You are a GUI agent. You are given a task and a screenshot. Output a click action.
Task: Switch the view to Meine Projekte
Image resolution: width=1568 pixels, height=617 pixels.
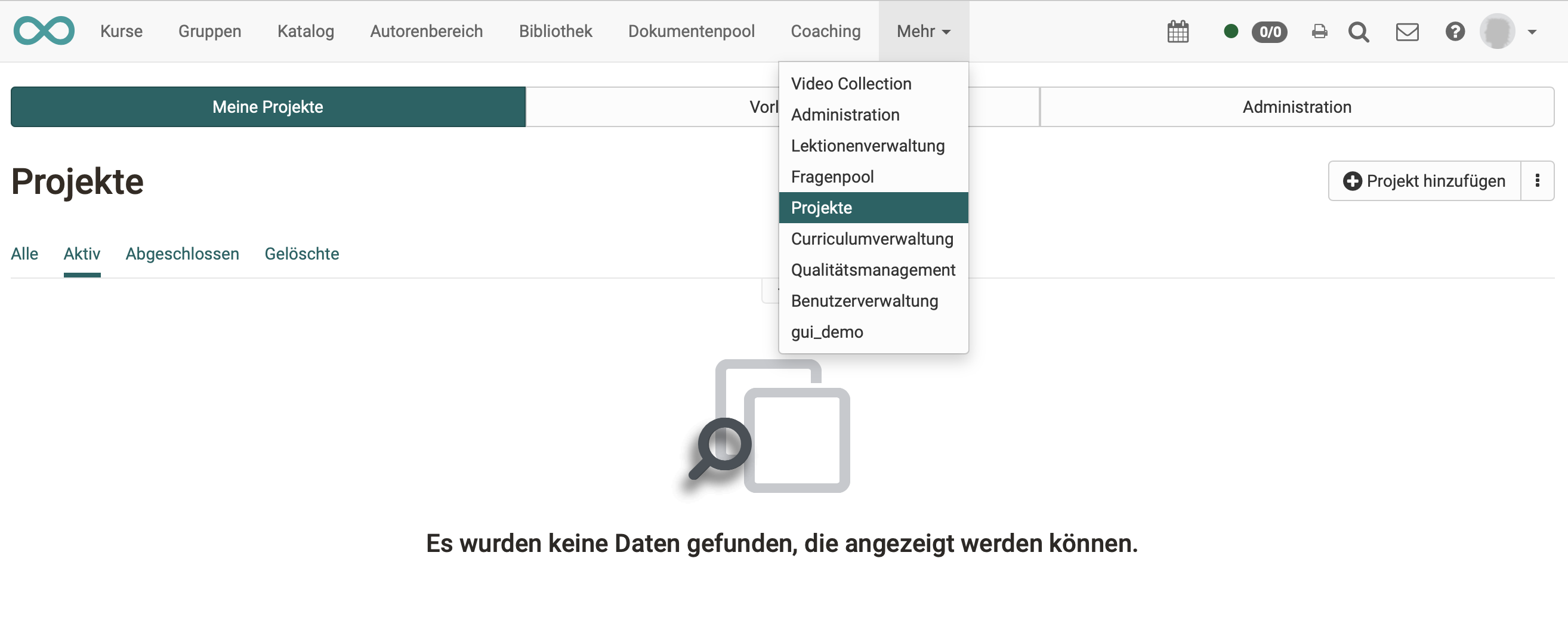[x=268, y=106]
